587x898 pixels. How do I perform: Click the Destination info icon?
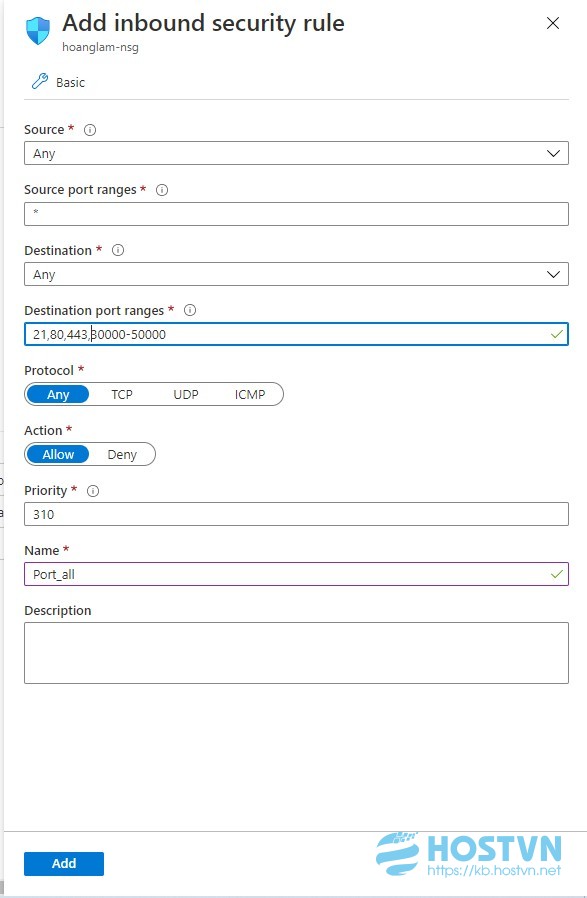118,250
